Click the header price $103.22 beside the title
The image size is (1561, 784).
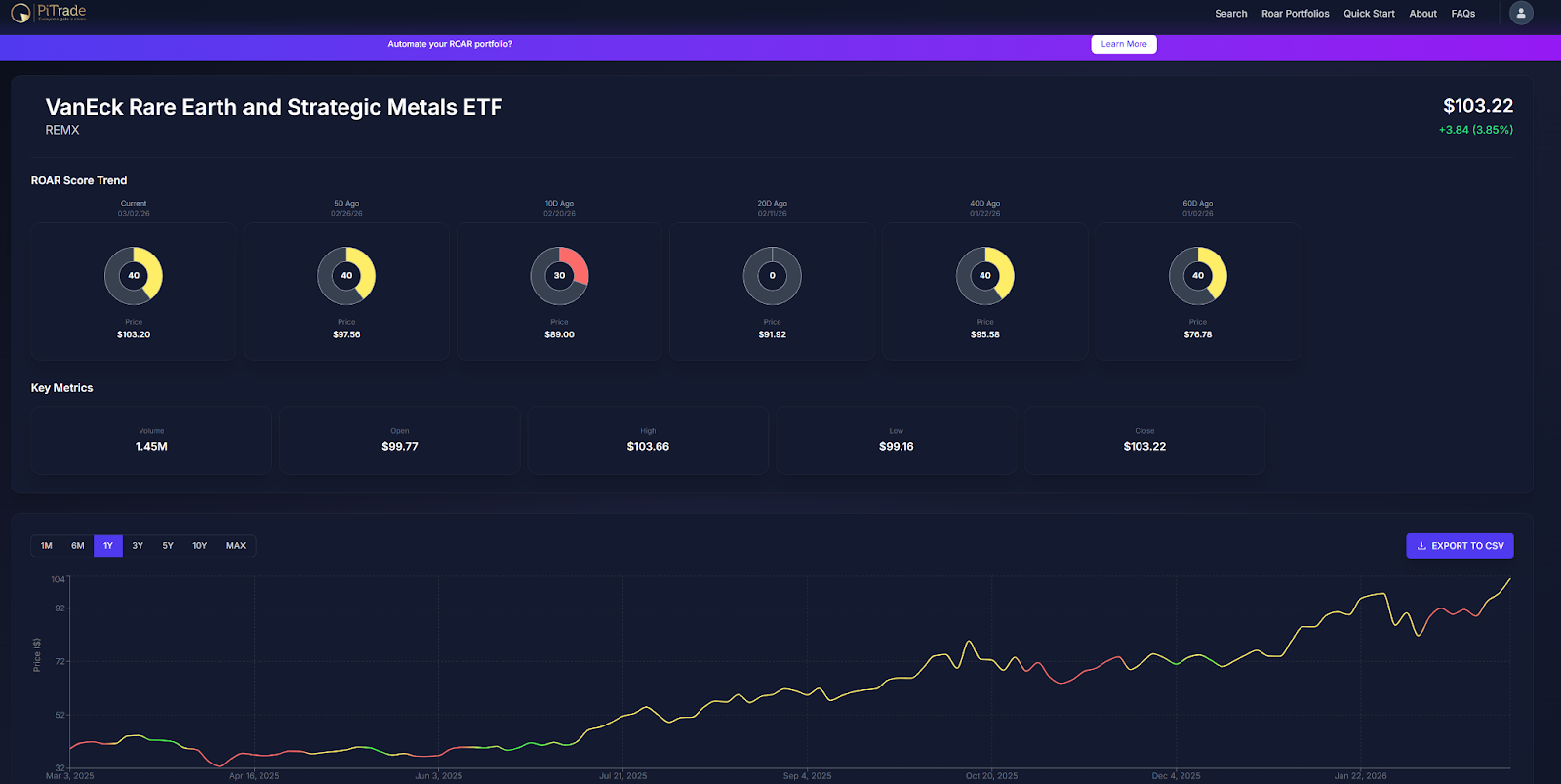point(1478,106)
